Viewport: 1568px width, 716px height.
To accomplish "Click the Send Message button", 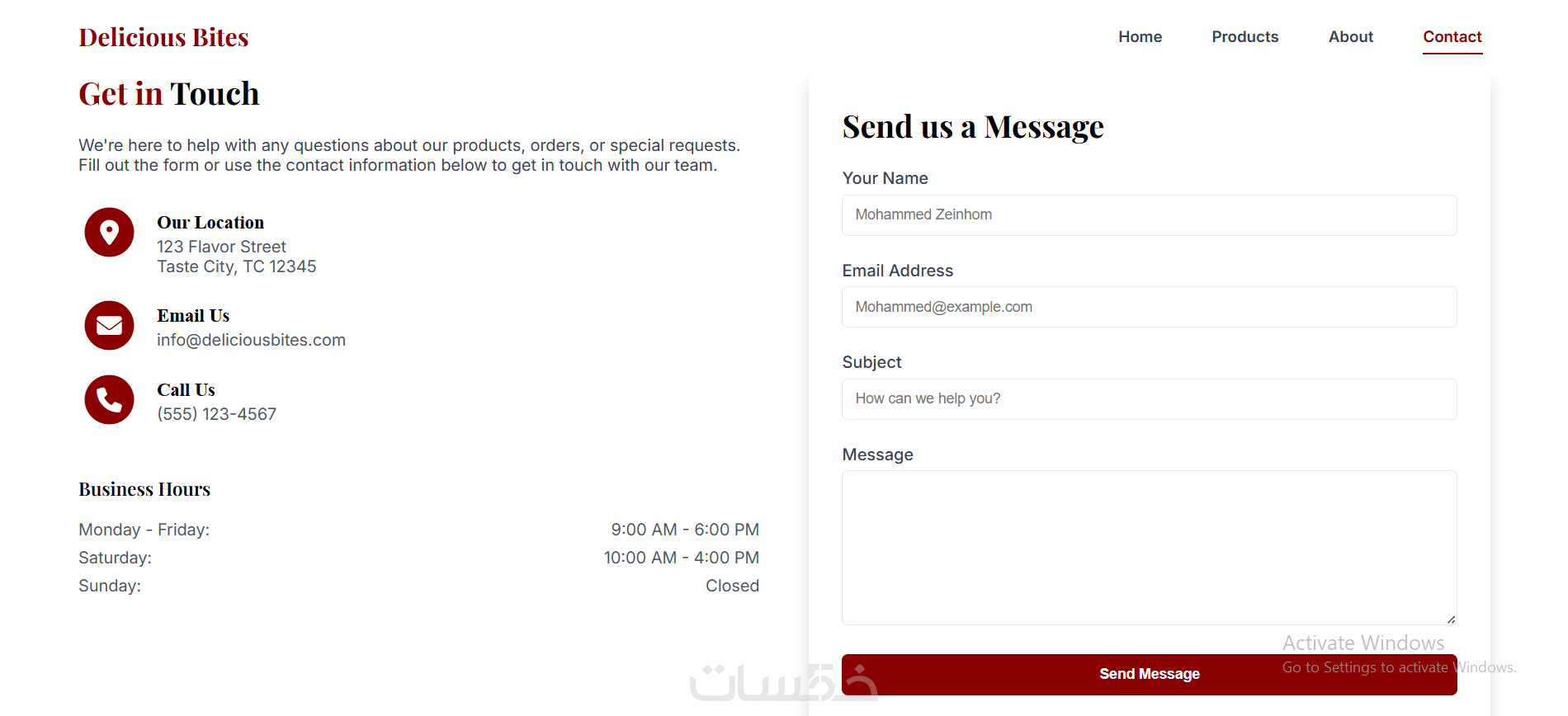I will point(1149,674).
